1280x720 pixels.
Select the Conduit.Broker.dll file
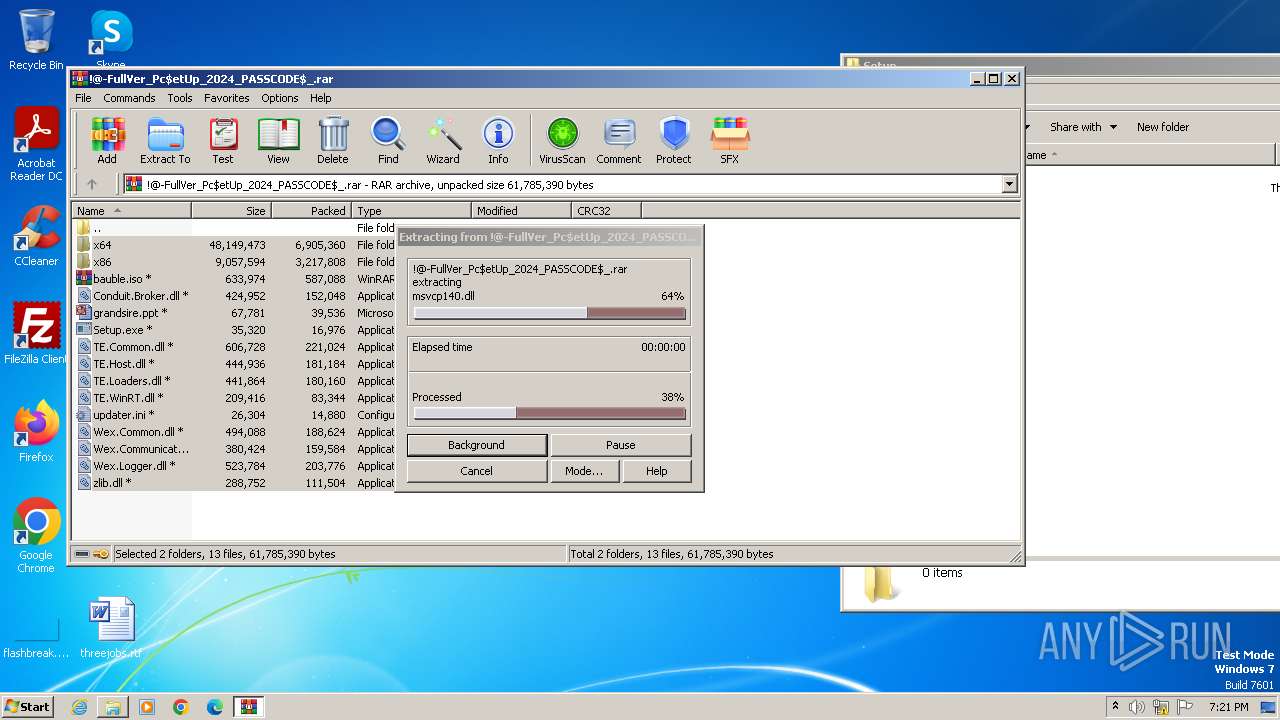pyautogui.click(x=235, y=296)
